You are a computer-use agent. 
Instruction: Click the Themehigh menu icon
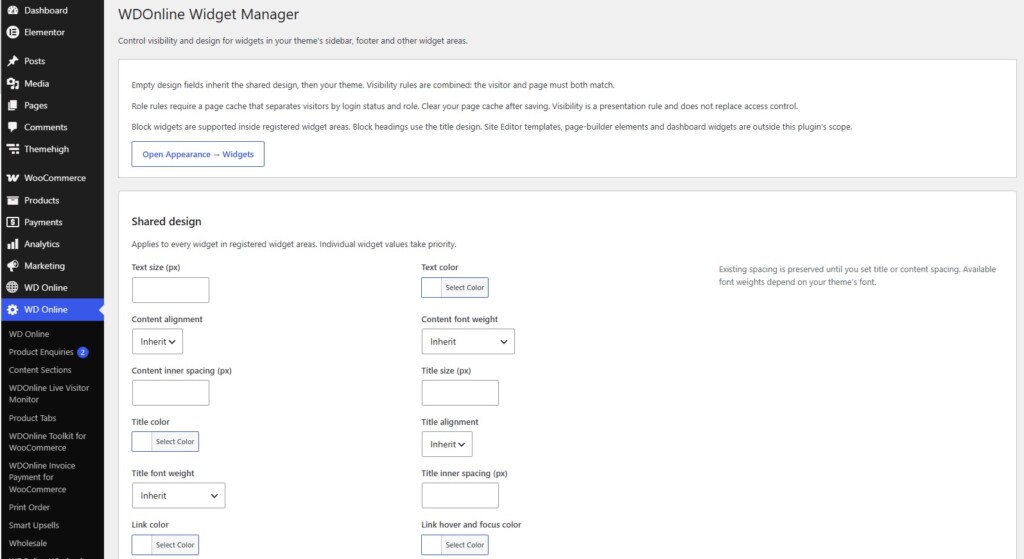pyautogui.click(x=12, y=149)
